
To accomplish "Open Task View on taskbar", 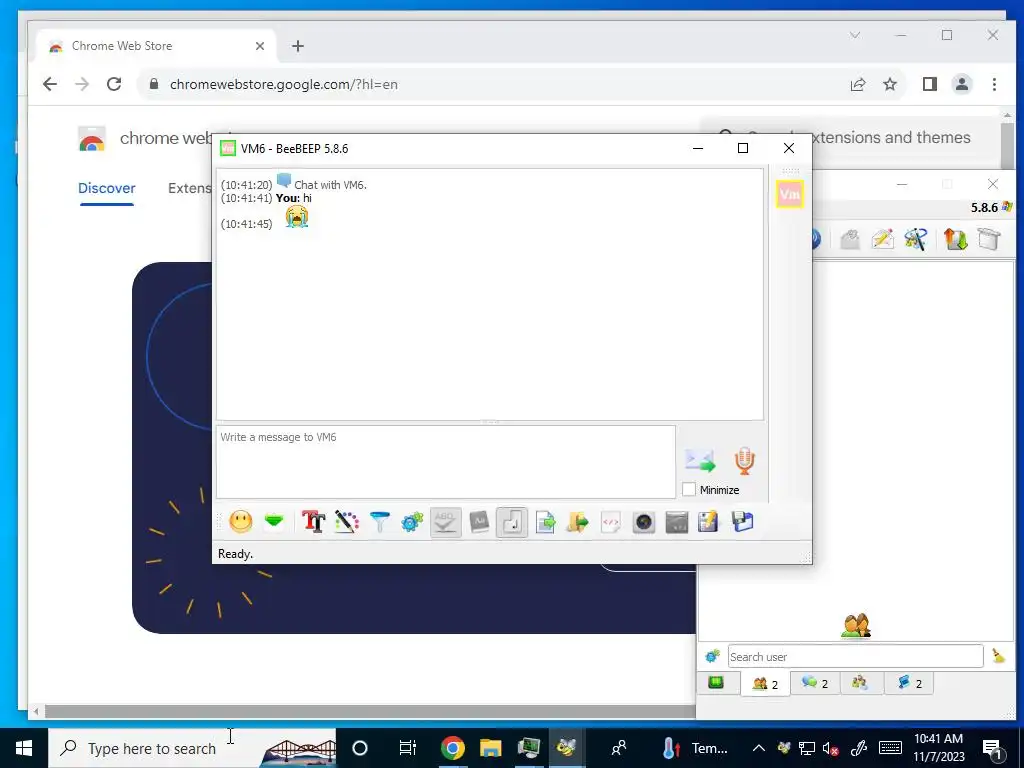I will (407, 748).
